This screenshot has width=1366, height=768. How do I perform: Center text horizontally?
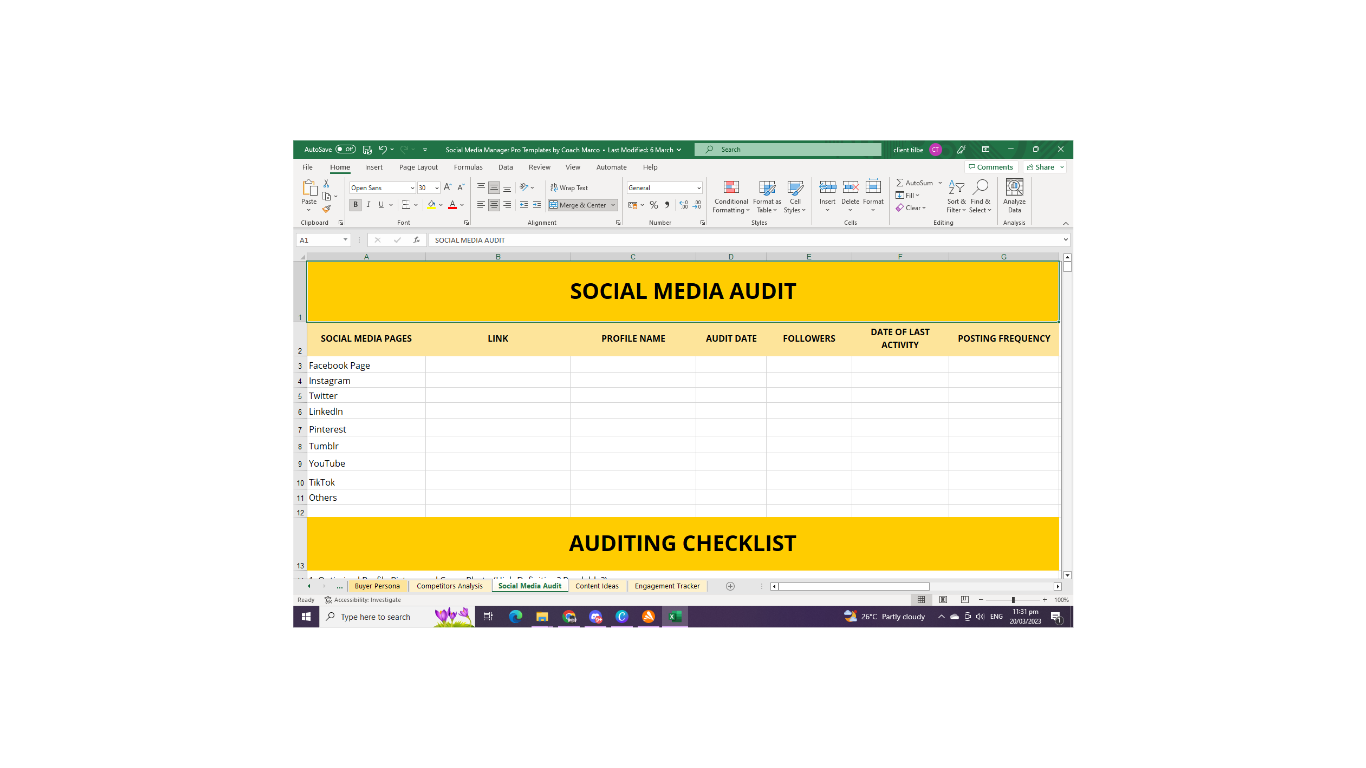[x=494, y=205]
